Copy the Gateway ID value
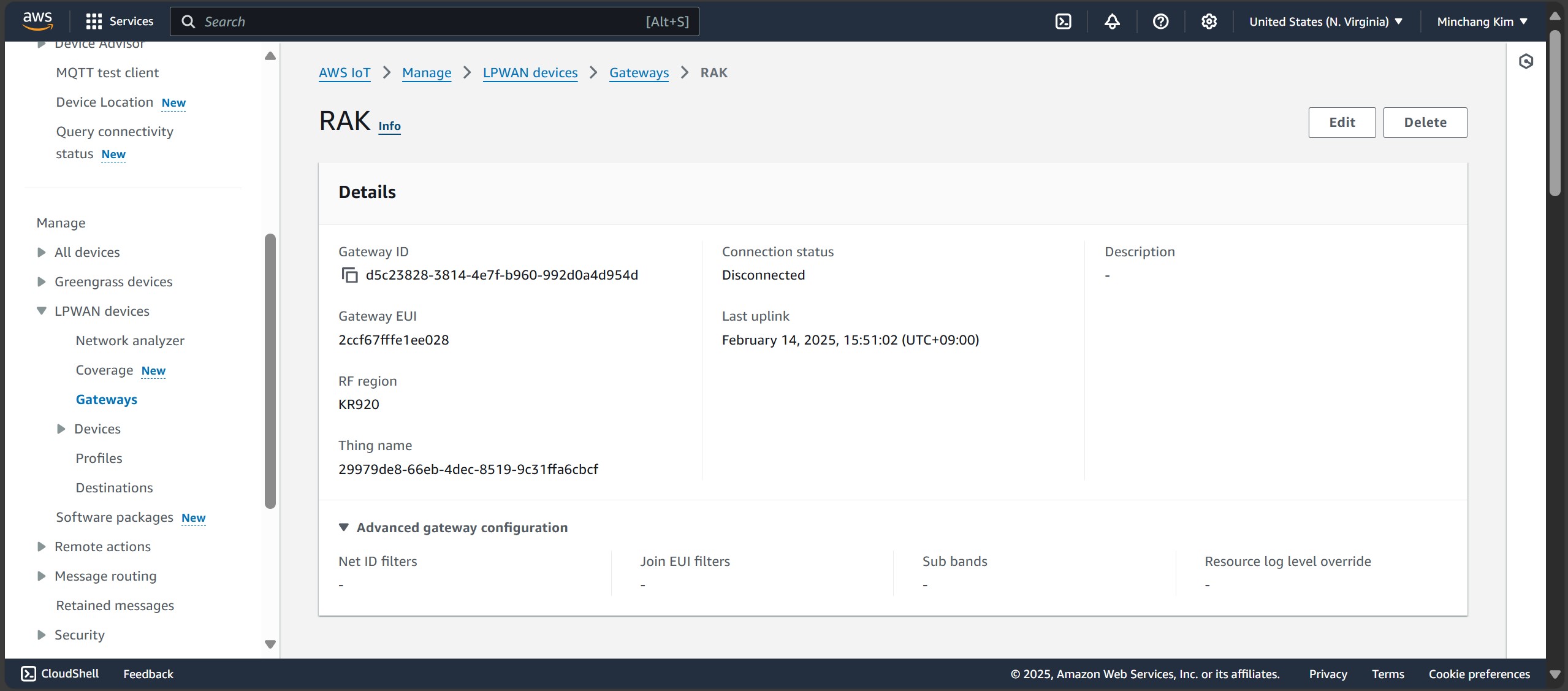1568x691 pixels. tap(349, 275)
